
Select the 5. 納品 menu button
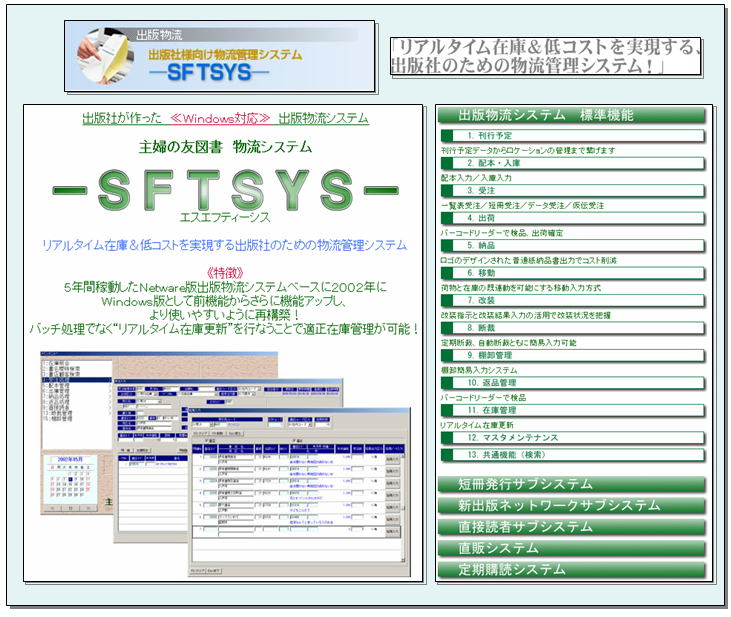click(x=572, y=246)
